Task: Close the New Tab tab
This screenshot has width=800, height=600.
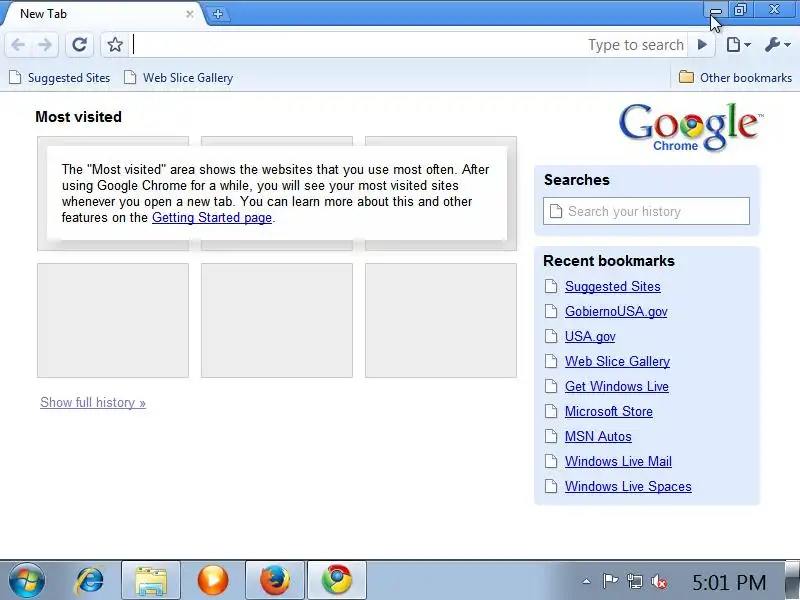Action: click(190, 14)
